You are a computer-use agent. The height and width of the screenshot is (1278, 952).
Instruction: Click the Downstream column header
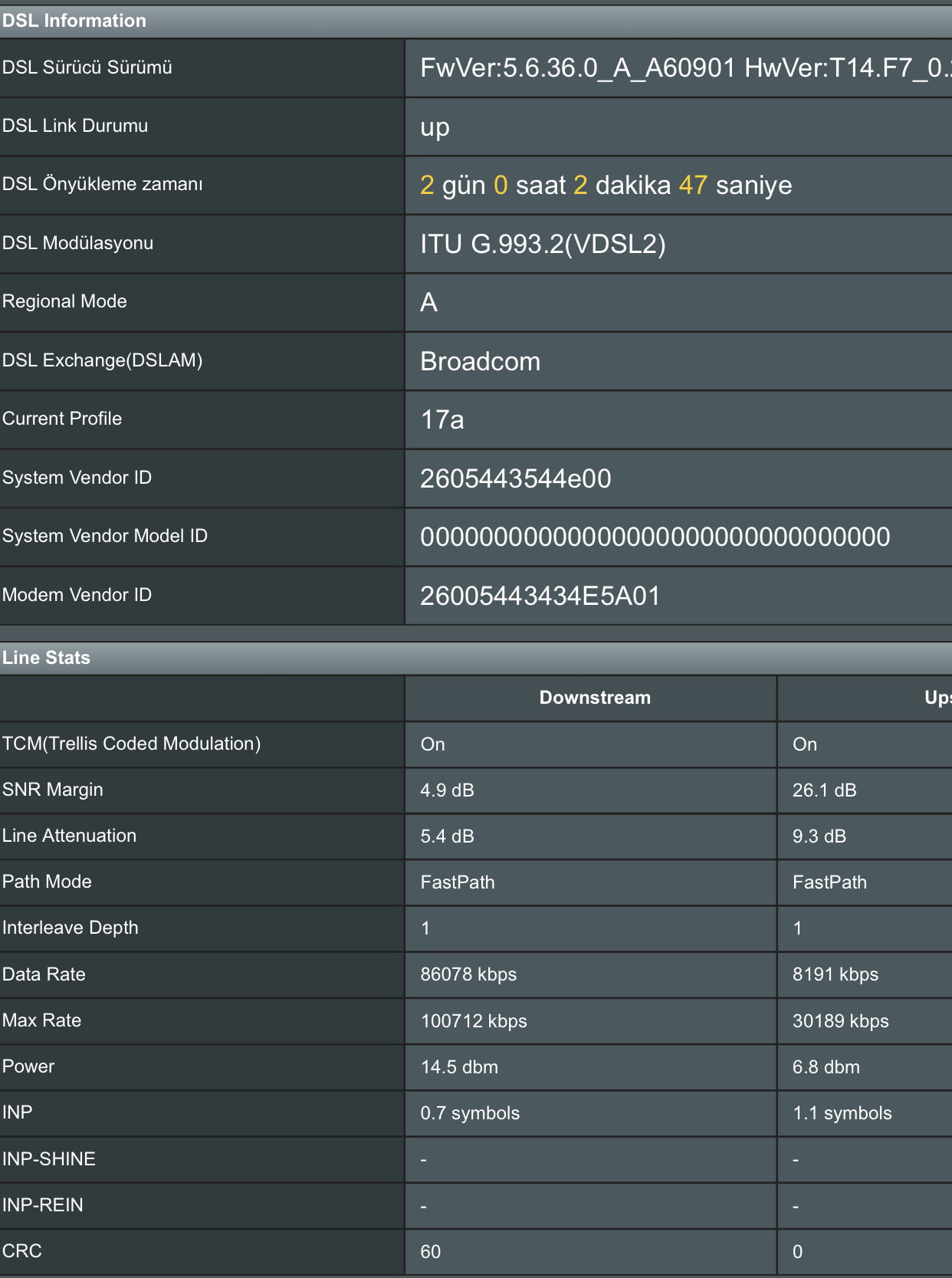click(x=595, y=698)
